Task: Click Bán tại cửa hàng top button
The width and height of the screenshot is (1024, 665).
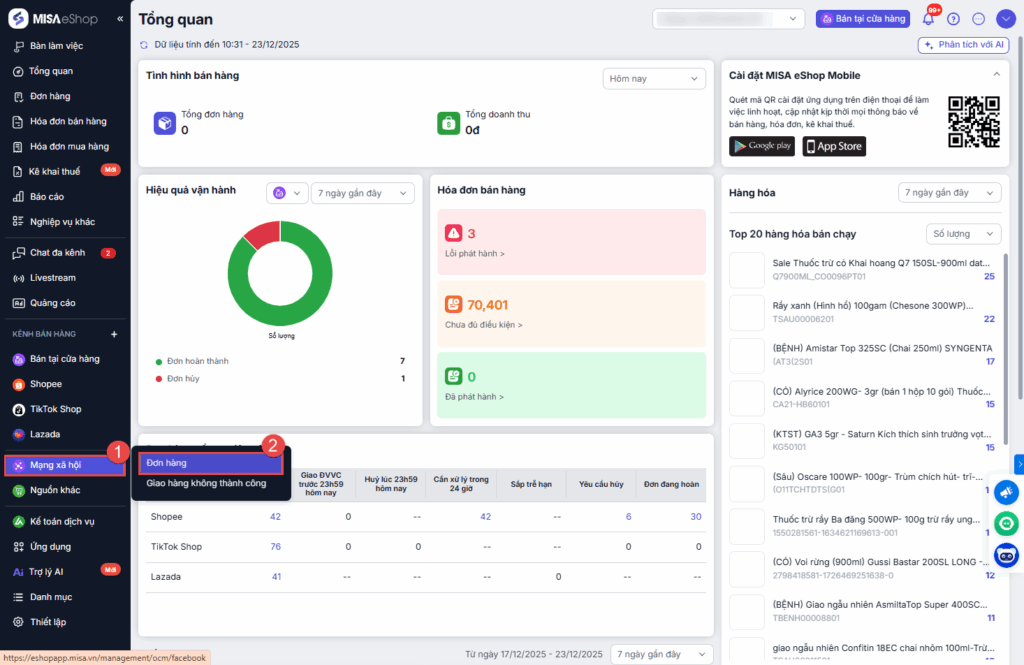Action: [x=863, y=19]
